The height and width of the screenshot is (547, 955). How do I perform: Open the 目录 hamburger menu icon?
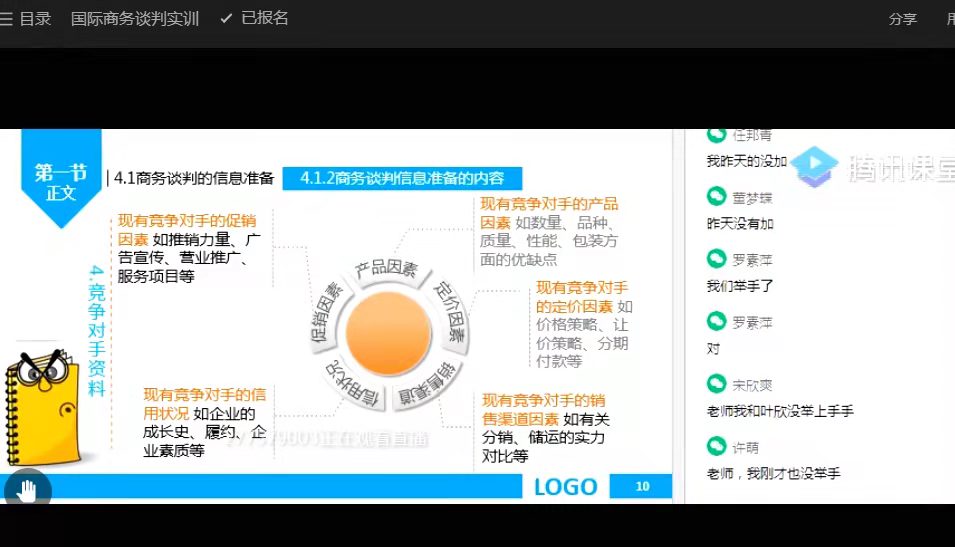click(x=8, y=19)
